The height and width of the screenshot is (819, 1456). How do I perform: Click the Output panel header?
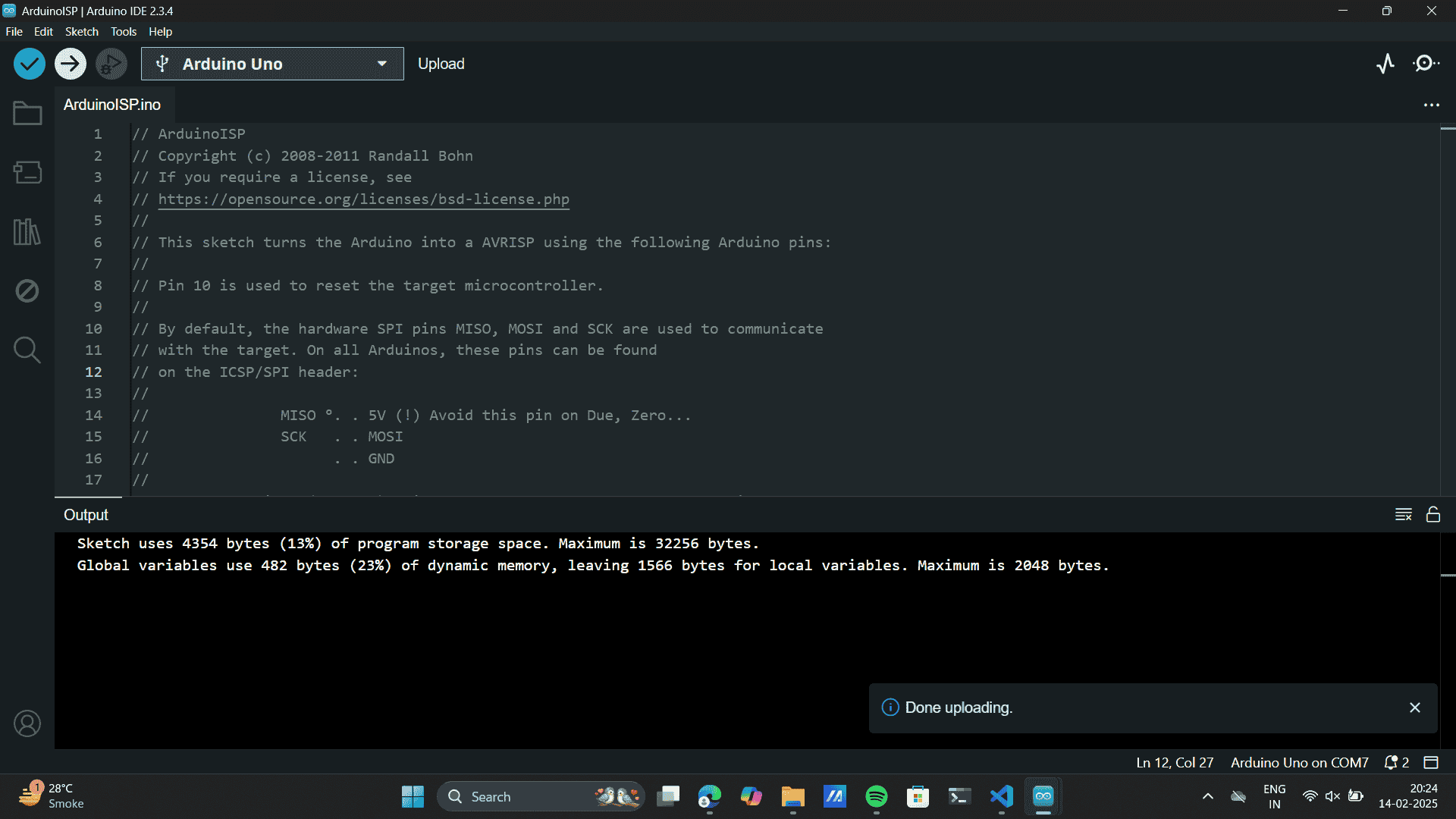pyautogui.click(x=86, y=515)
